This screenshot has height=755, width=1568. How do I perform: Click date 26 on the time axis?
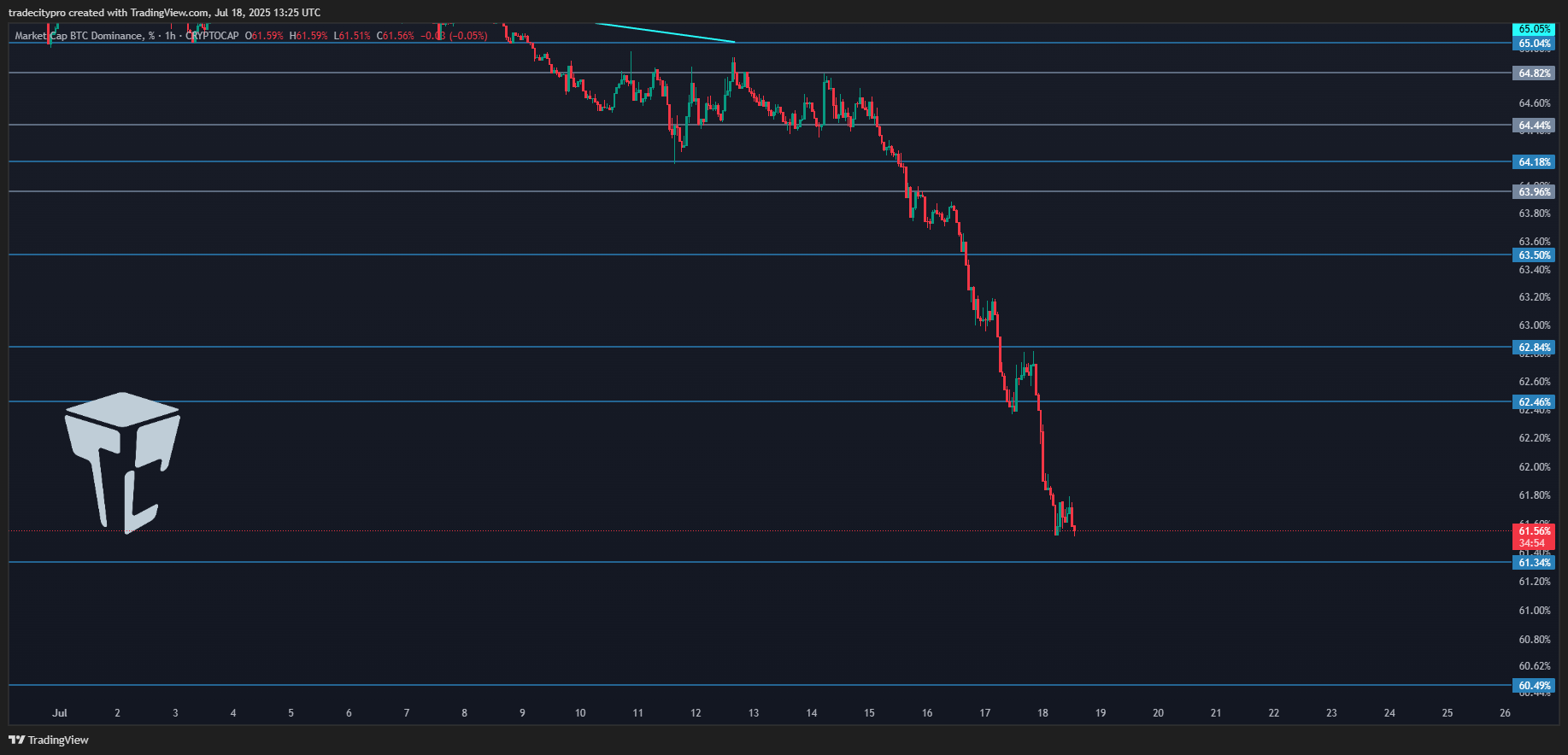[x=1505, y=713]
